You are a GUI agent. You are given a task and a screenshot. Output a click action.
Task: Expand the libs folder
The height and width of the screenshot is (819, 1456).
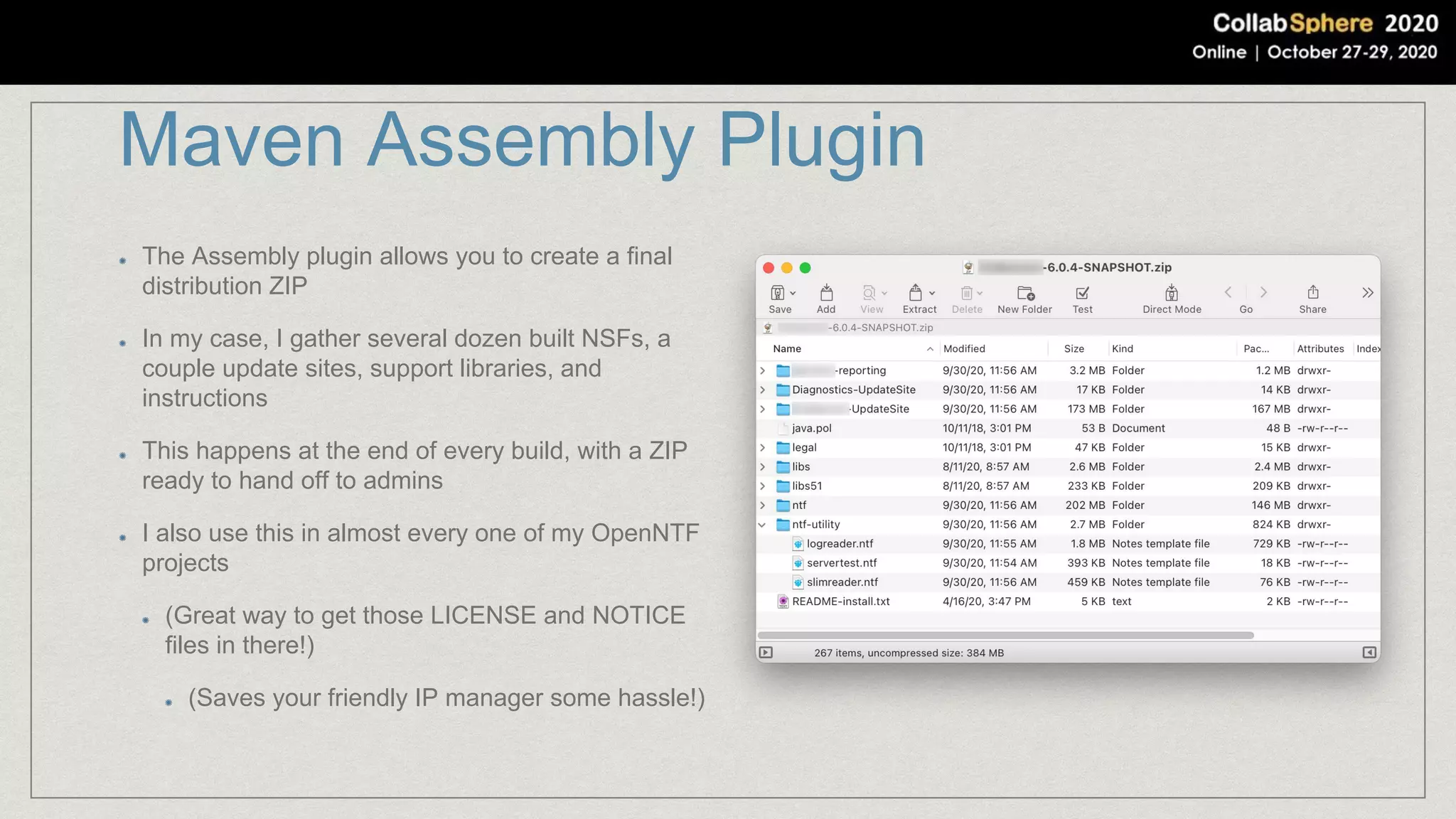(763, 466)
